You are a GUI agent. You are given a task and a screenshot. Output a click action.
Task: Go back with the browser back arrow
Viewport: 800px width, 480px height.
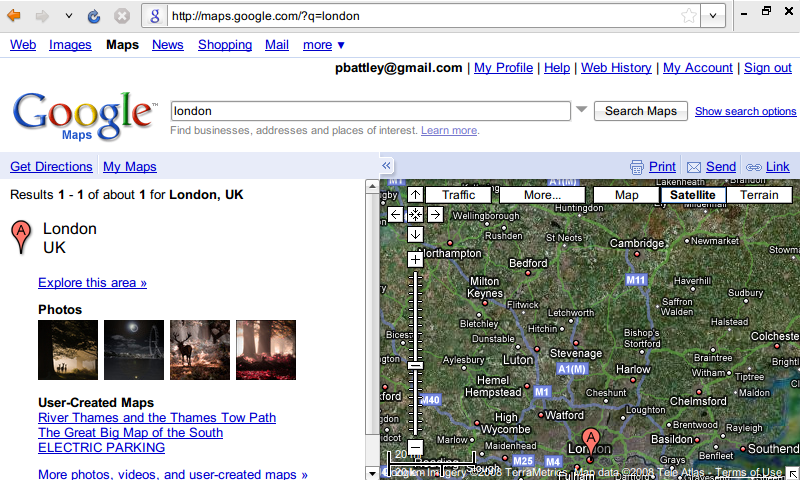[x=14, y=16]
